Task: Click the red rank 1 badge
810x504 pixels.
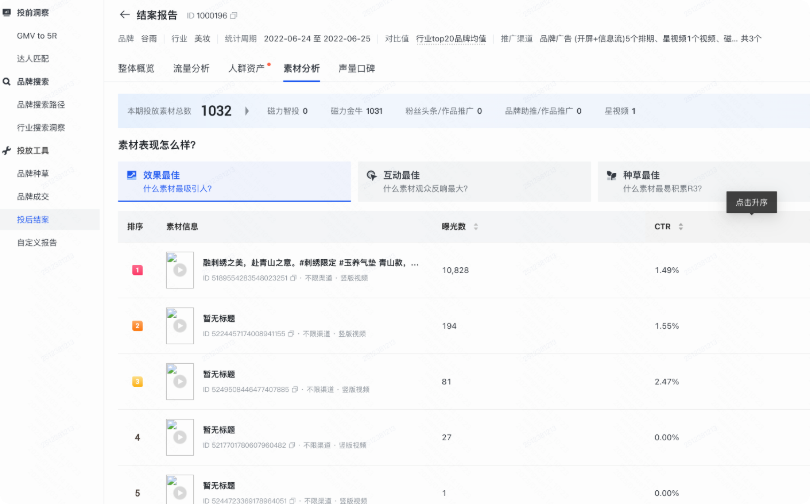Action: pos(137,270)
